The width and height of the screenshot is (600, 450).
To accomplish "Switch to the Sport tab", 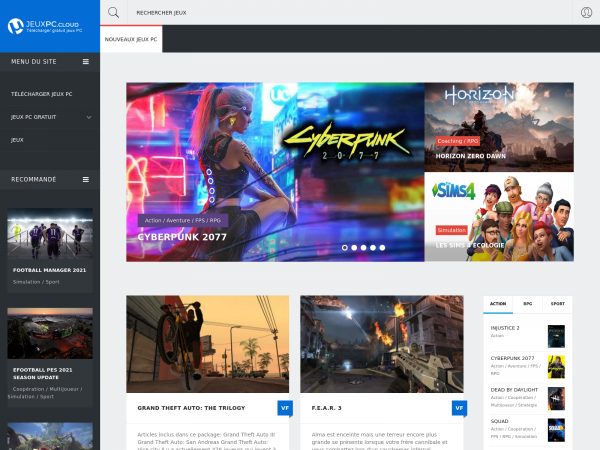I will point(557,303).
